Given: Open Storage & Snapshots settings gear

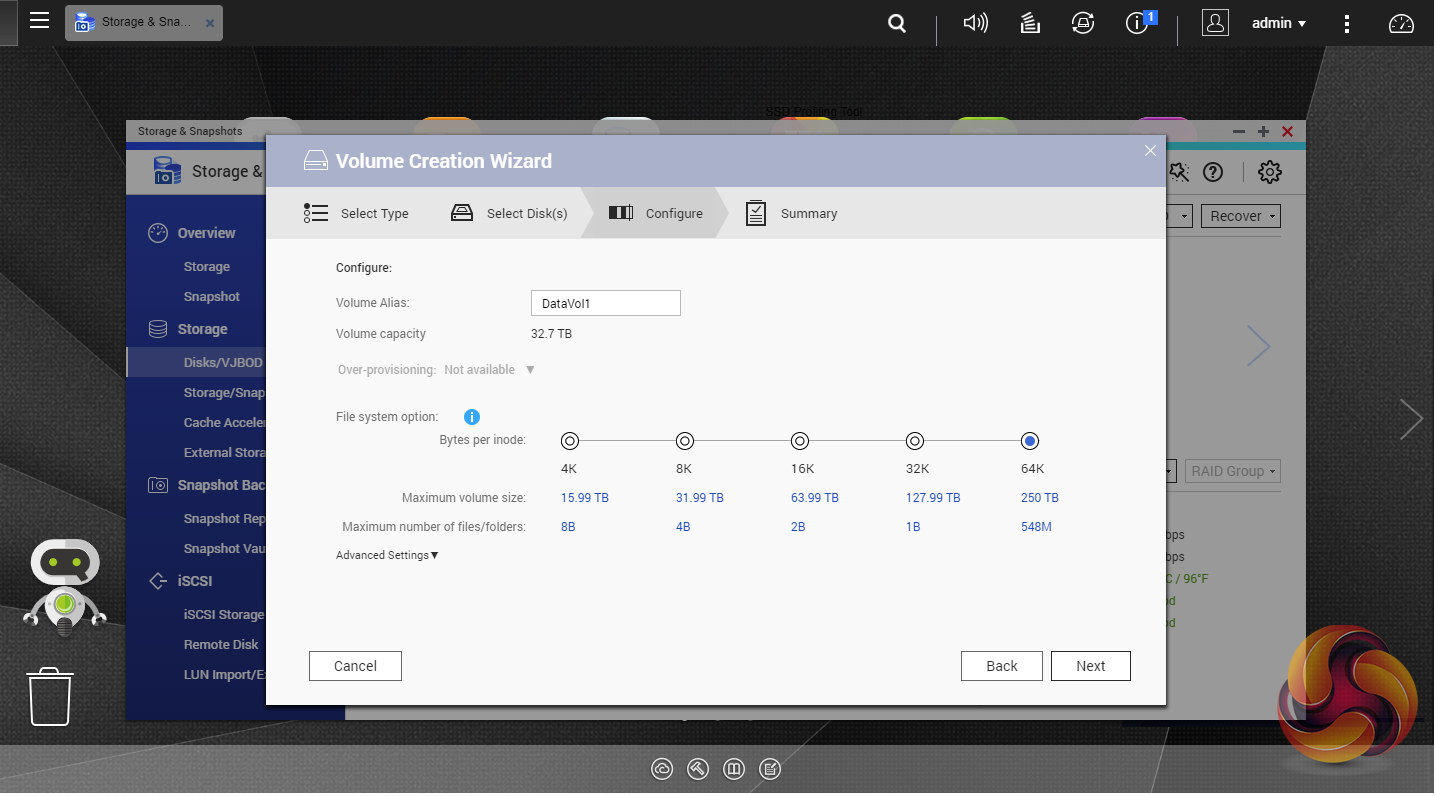Looking at the screenshot, I should [x=1269, y=172].
